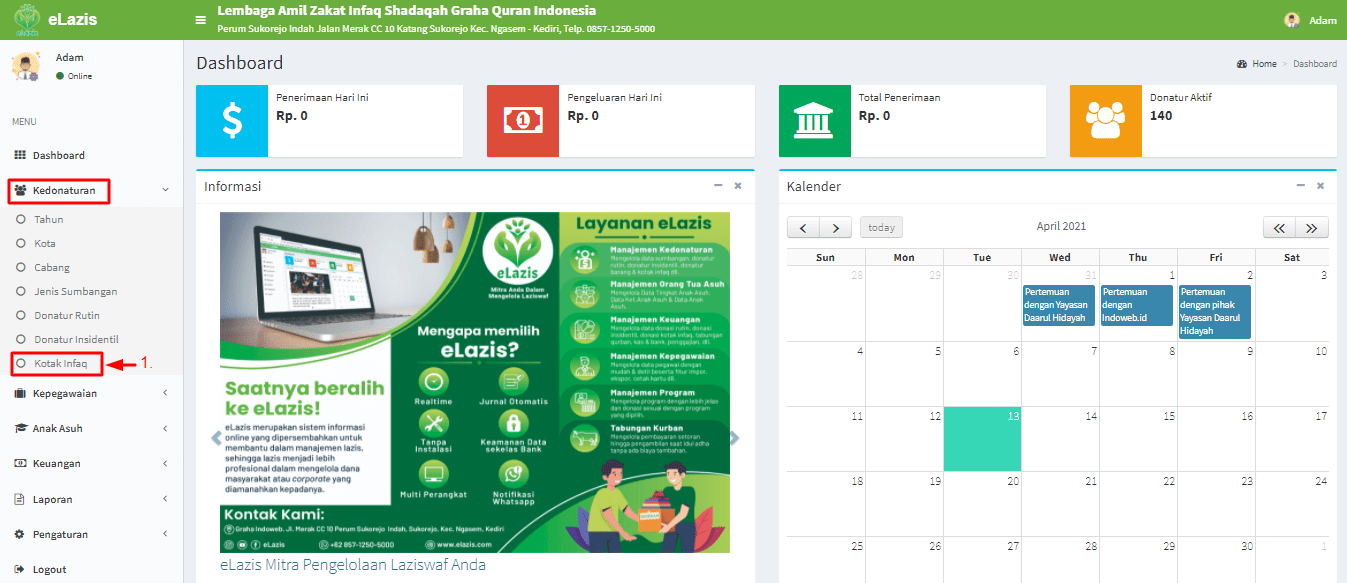Click the graduation cap icon beside Anak Asuh
The image size is (1347, 583).
22,427
